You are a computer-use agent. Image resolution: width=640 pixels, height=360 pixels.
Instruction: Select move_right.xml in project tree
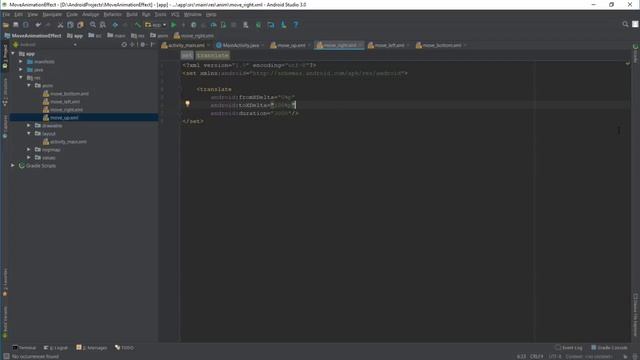(63, 109)
